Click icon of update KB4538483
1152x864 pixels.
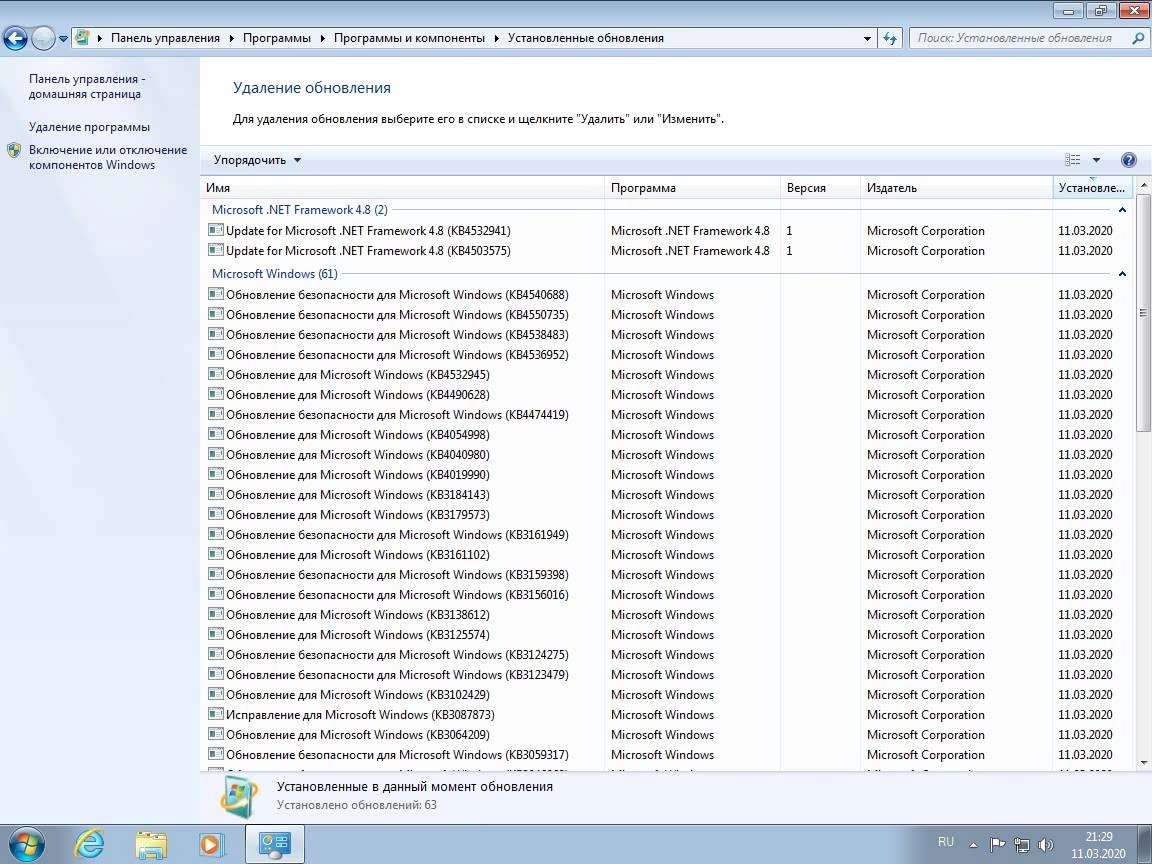pyautogui.click(x=215, y=334)
